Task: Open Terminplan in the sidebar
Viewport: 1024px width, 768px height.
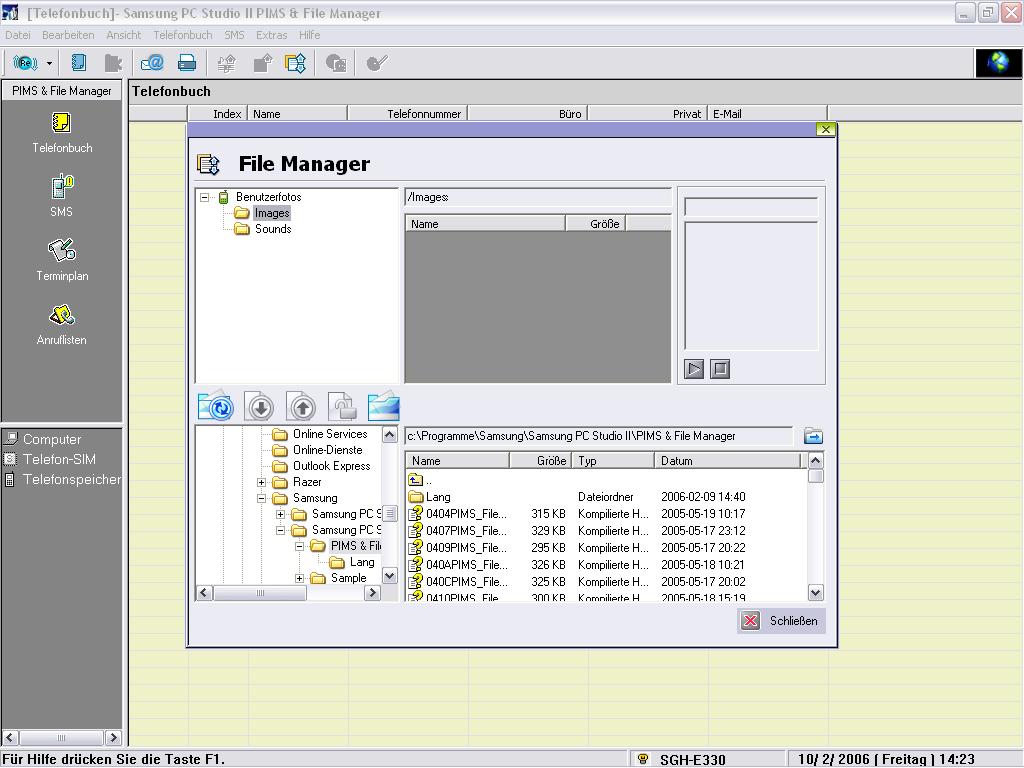Action: pyautogui.click(x=62, y=260)
